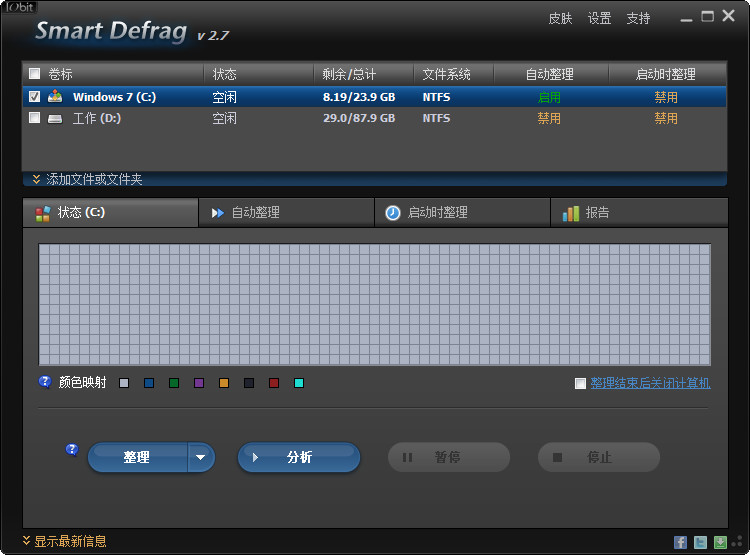Uncheck the Windows 7 (C:) checkbox
The height and width of the screenshot is (555, 750).
tap(34, 97)
